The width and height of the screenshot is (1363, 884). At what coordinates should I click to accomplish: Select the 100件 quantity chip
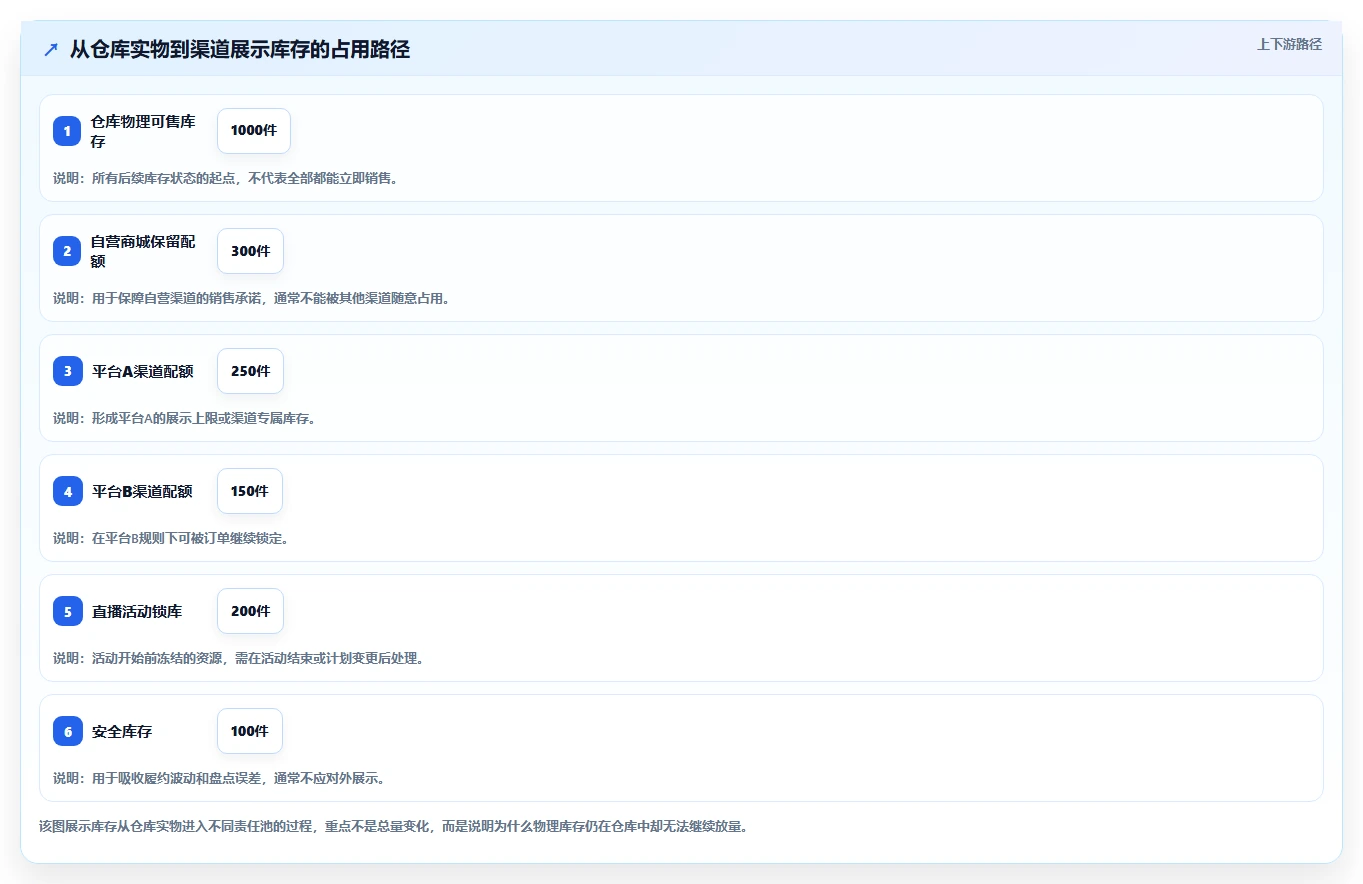tap(250, 731)
